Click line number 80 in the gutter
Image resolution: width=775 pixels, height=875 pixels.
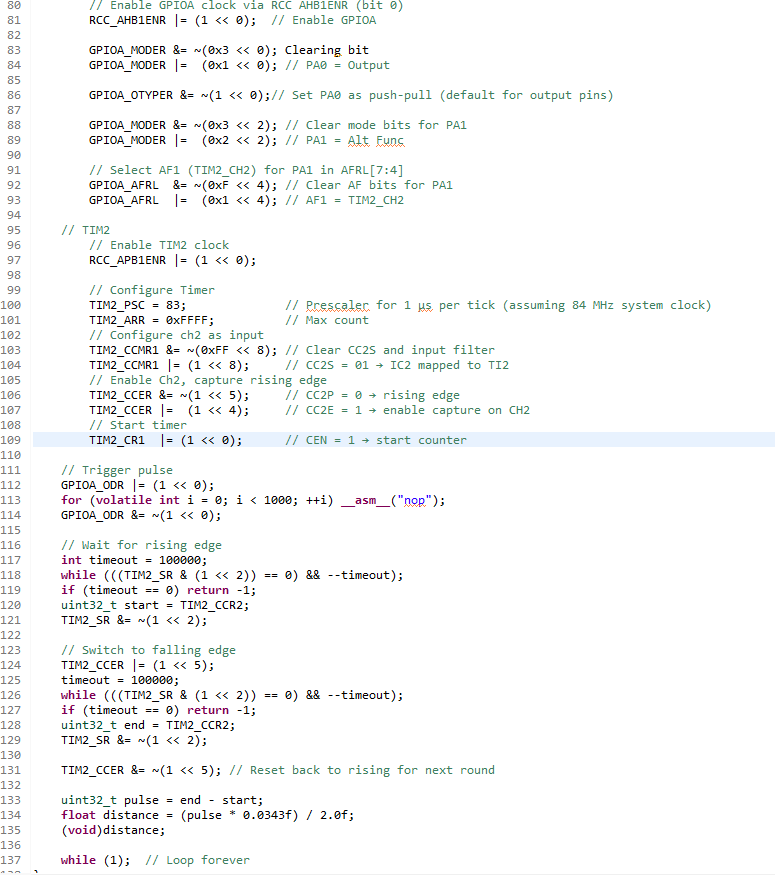(x=14, y=5)
